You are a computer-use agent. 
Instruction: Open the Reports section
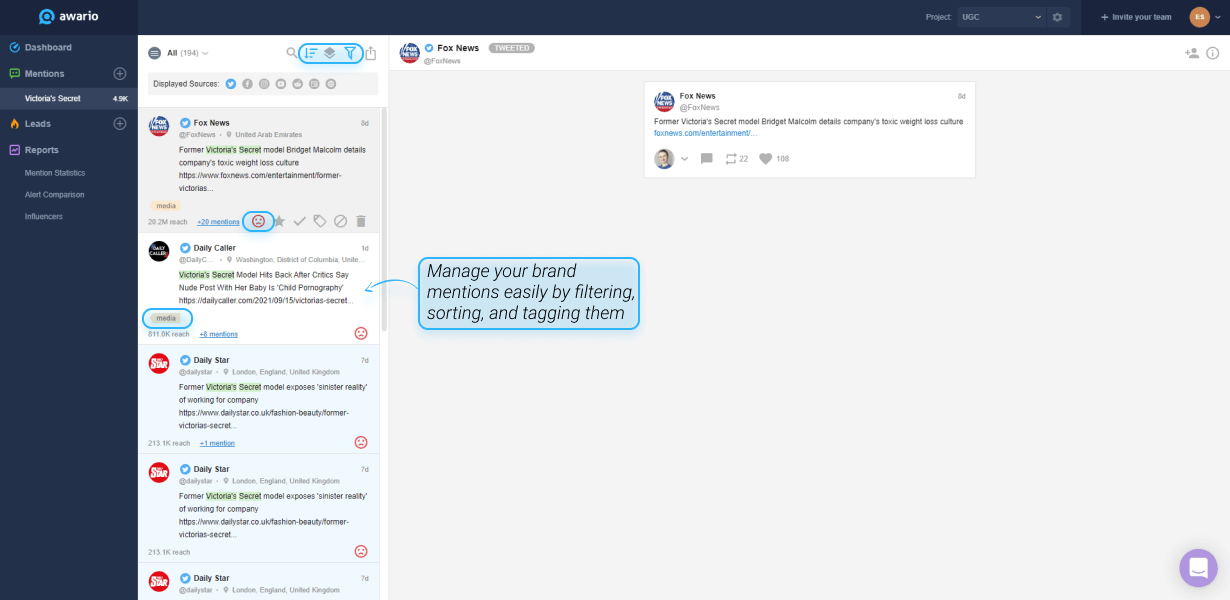[x=42, y=150]
